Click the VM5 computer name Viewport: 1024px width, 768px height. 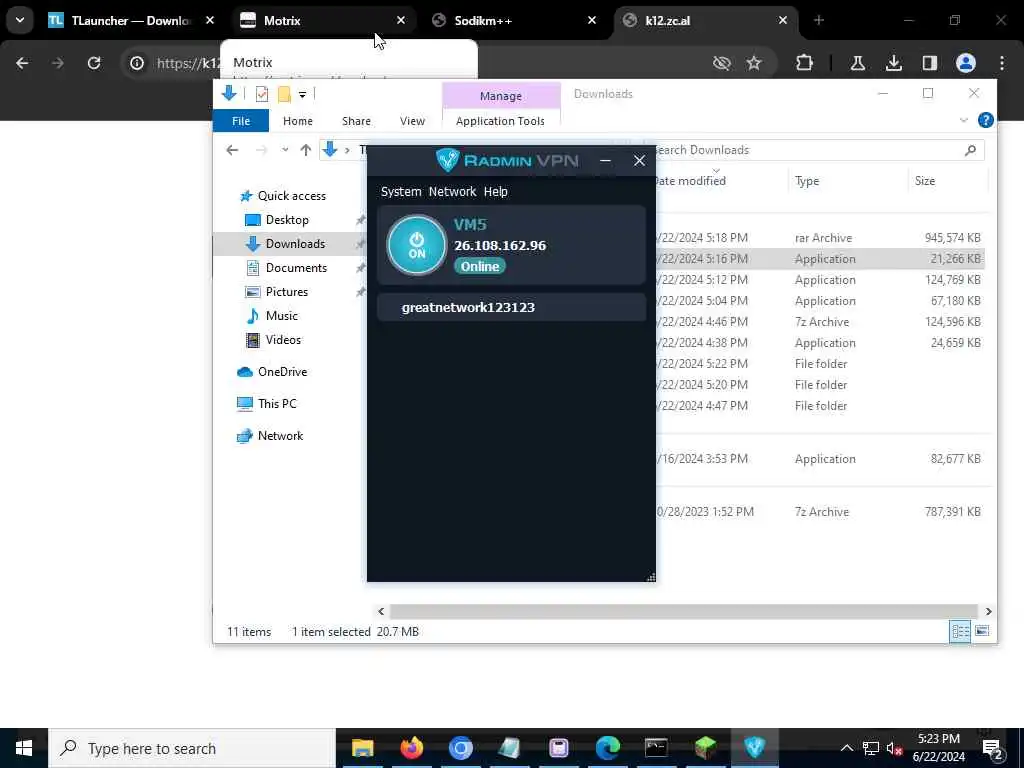point(470,225)
